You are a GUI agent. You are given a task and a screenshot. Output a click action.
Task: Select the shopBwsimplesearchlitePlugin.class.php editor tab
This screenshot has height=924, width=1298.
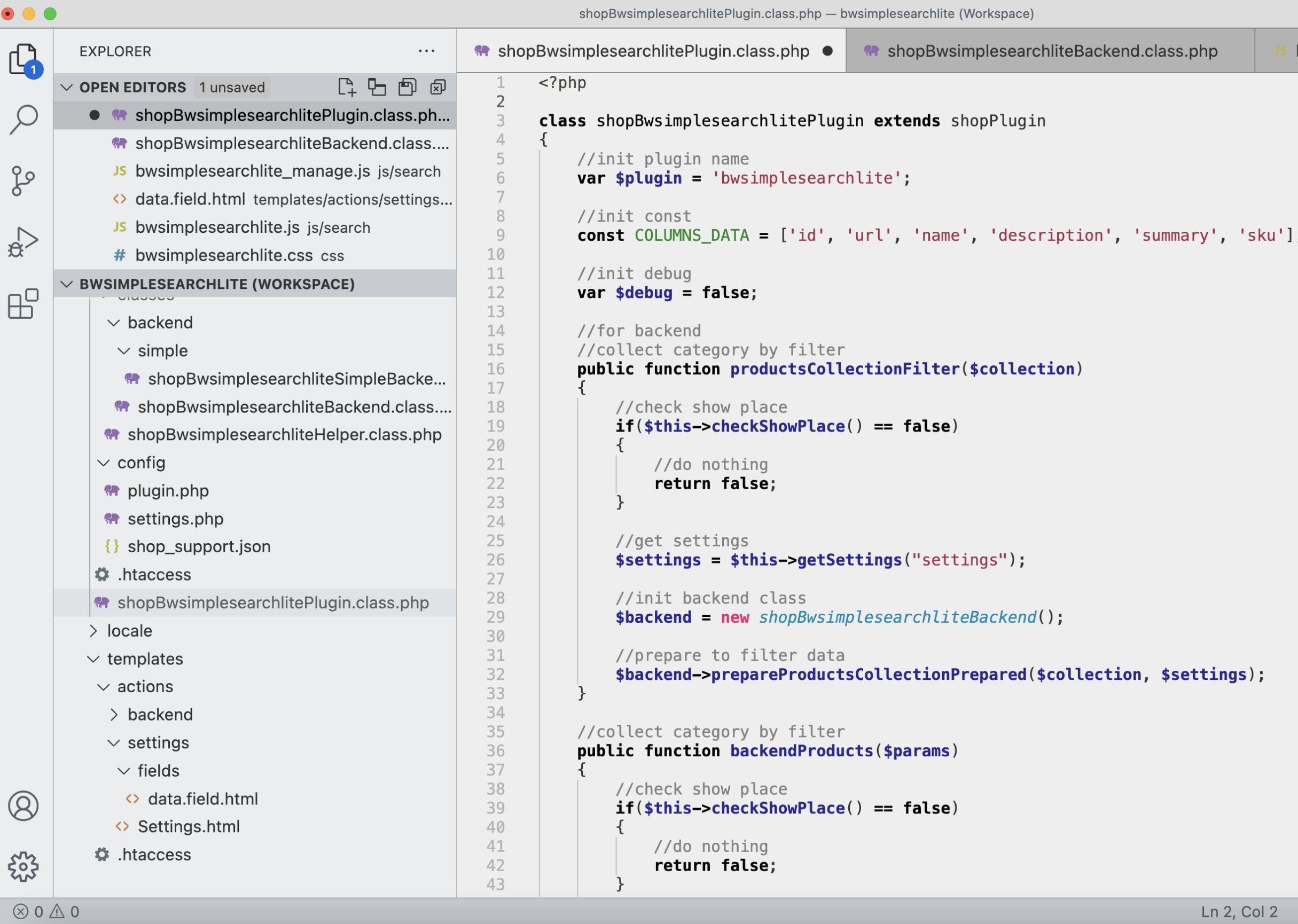click(x=652, y=51)
